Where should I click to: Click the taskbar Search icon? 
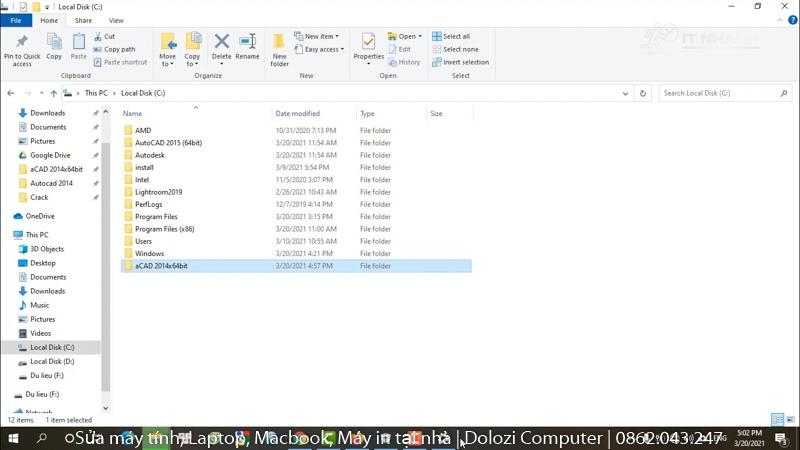(x=41, y=438)
